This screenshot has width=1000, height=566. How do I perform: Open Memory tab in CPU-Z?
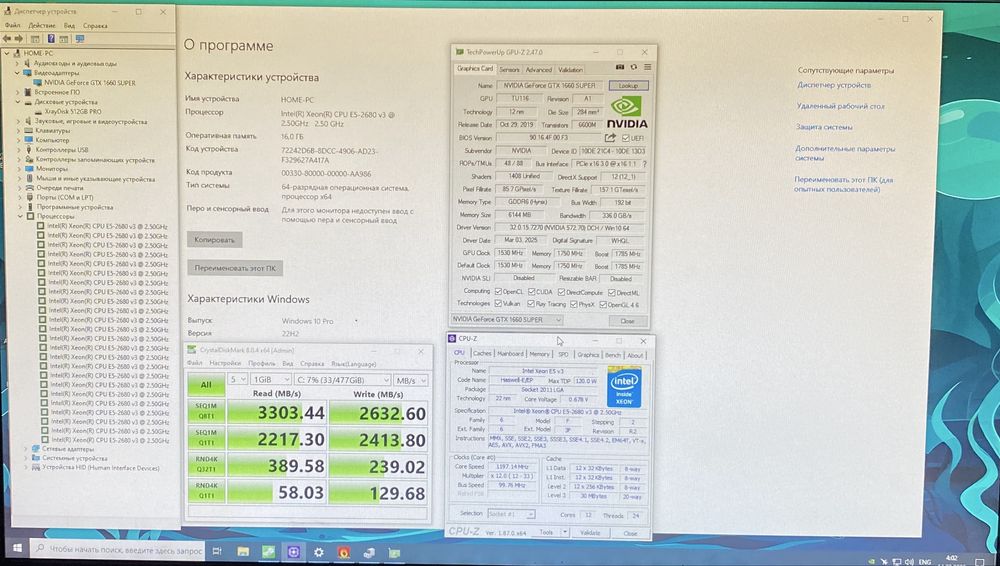pos(539,354)
